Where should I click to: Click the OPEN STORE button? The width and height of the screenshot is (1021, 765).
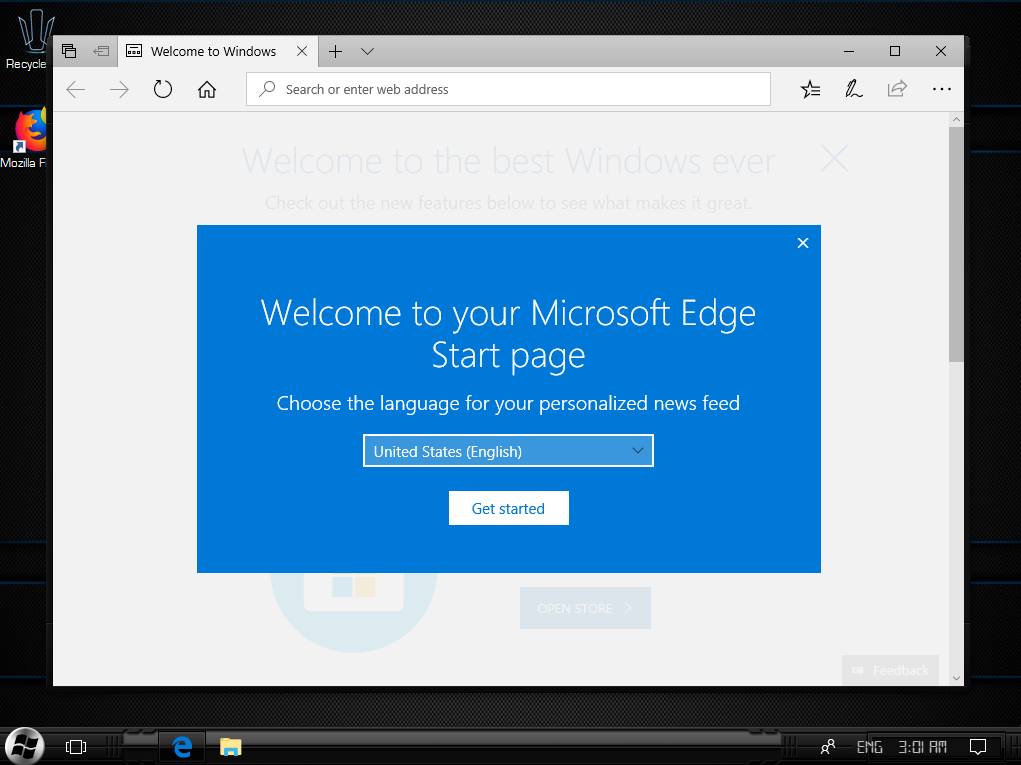585,608
